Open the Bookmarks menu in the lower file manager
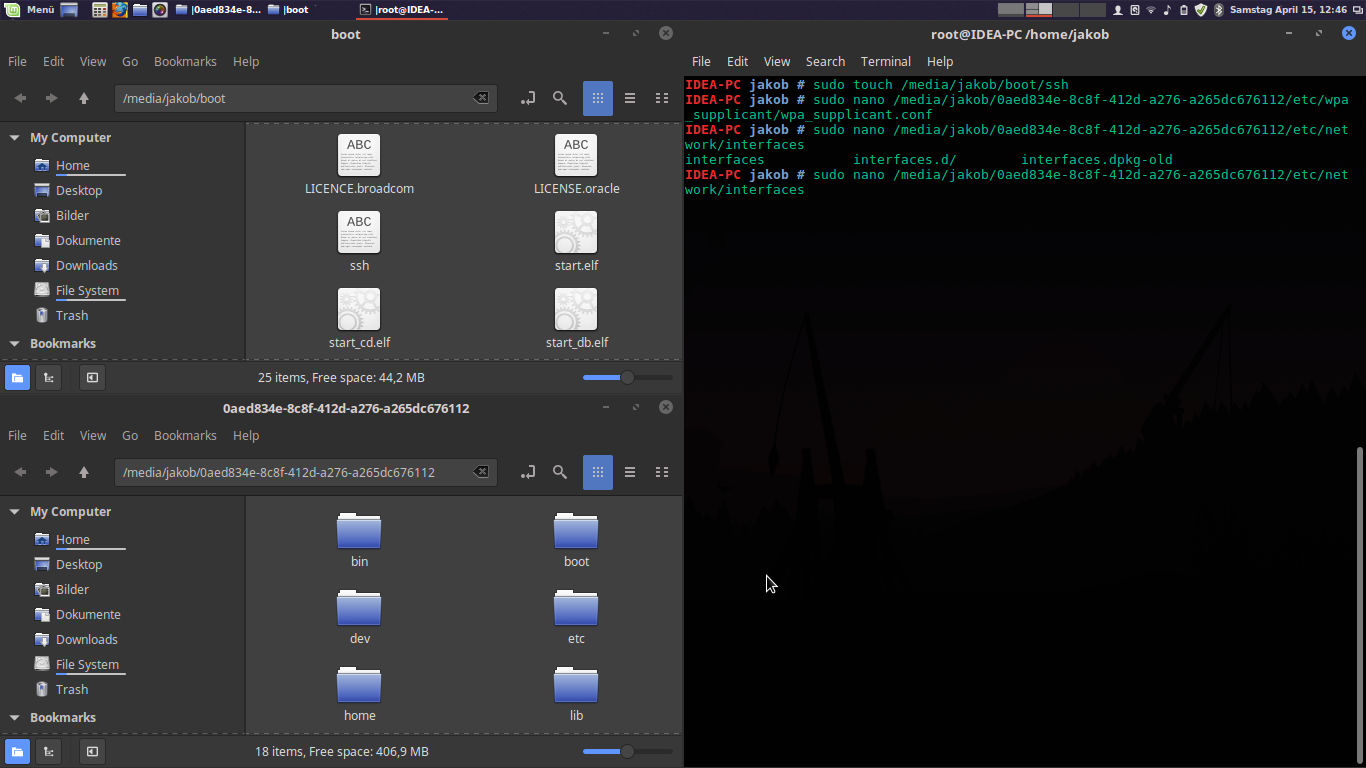Screen dimensions: 1366x768 tap(185, 435)
